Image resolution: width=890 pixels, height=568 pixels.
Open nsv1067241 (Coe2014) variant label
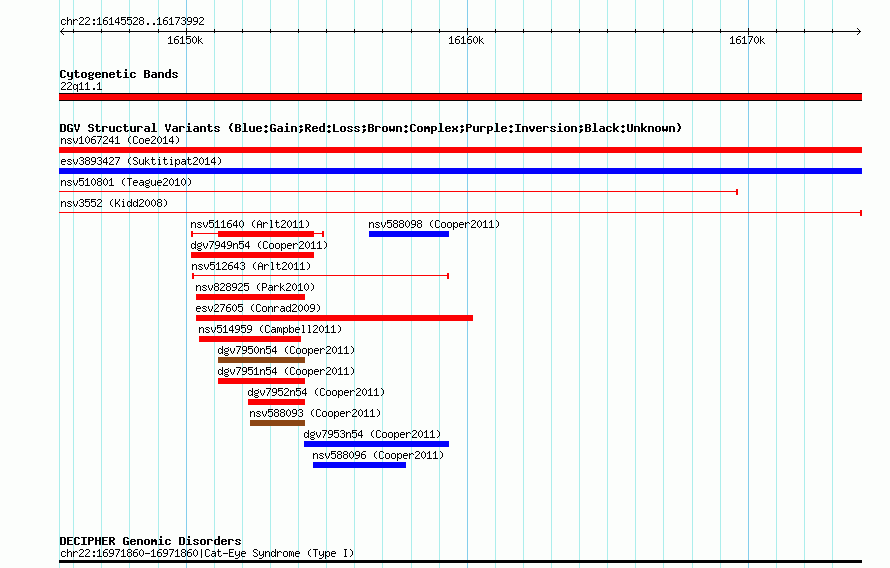click(120, 140)
